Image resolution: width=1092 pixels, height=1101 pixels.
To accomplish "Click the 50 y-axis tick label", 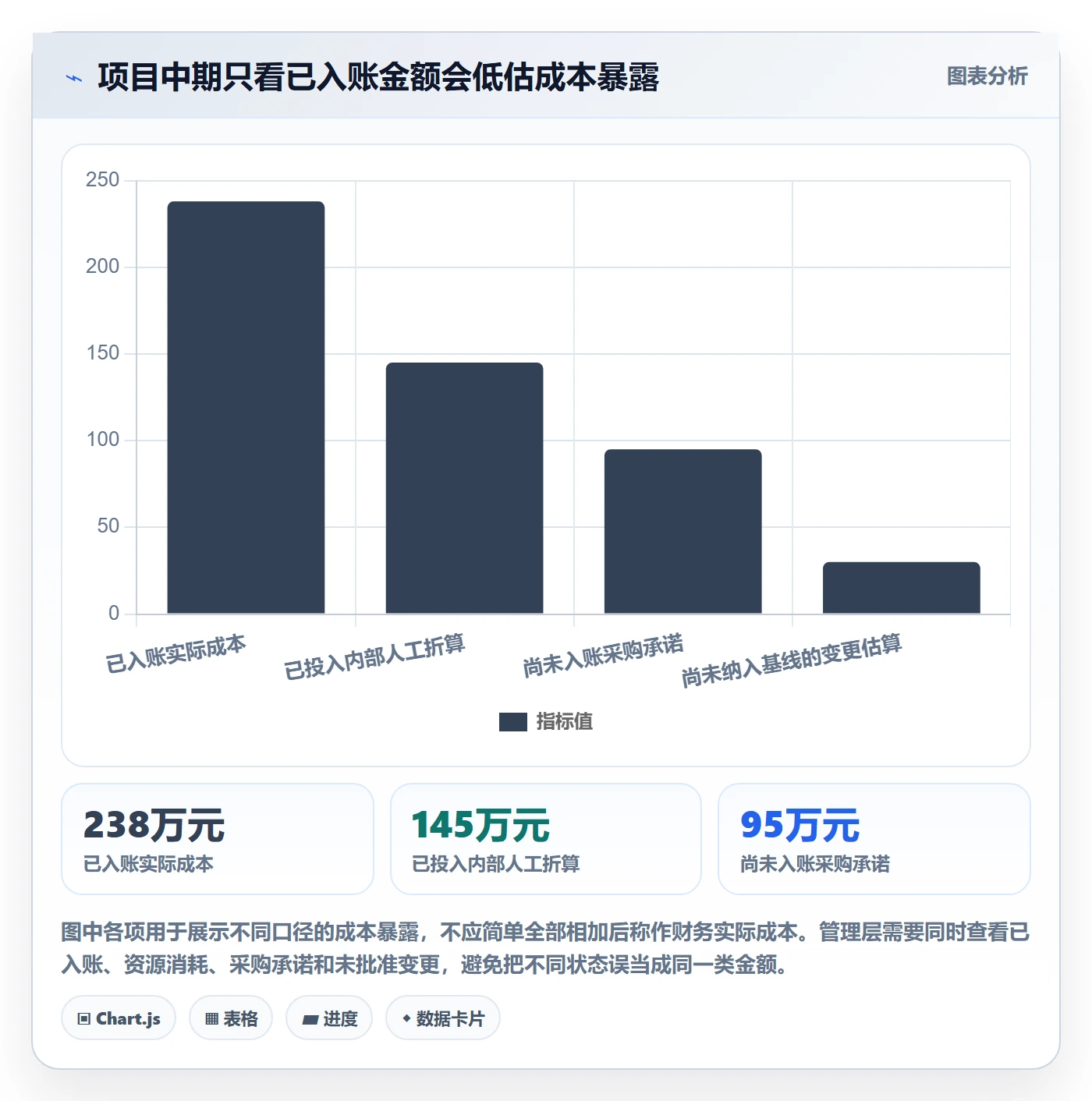I will click(108, 526).
